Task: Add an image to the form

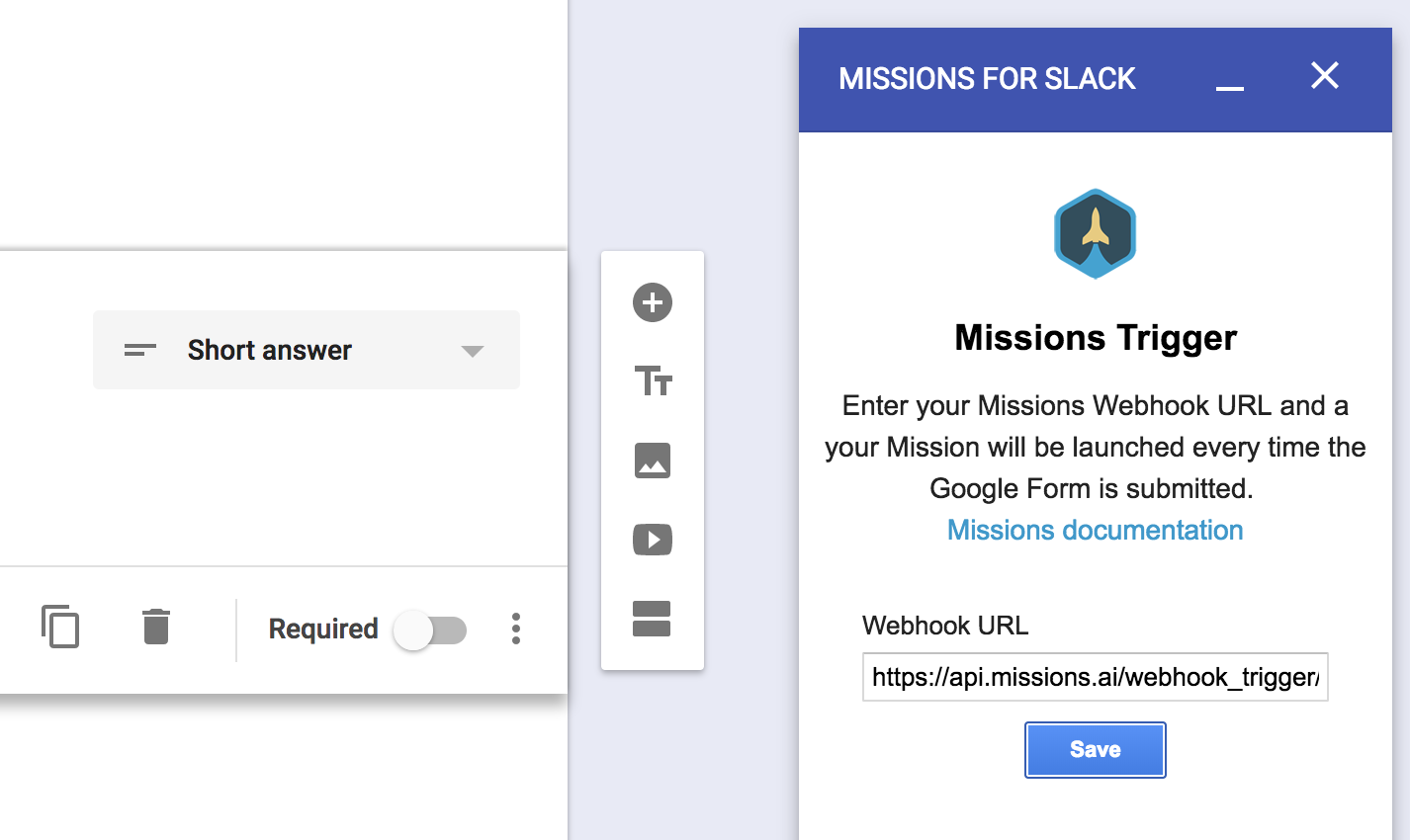Action: (653, 461)
